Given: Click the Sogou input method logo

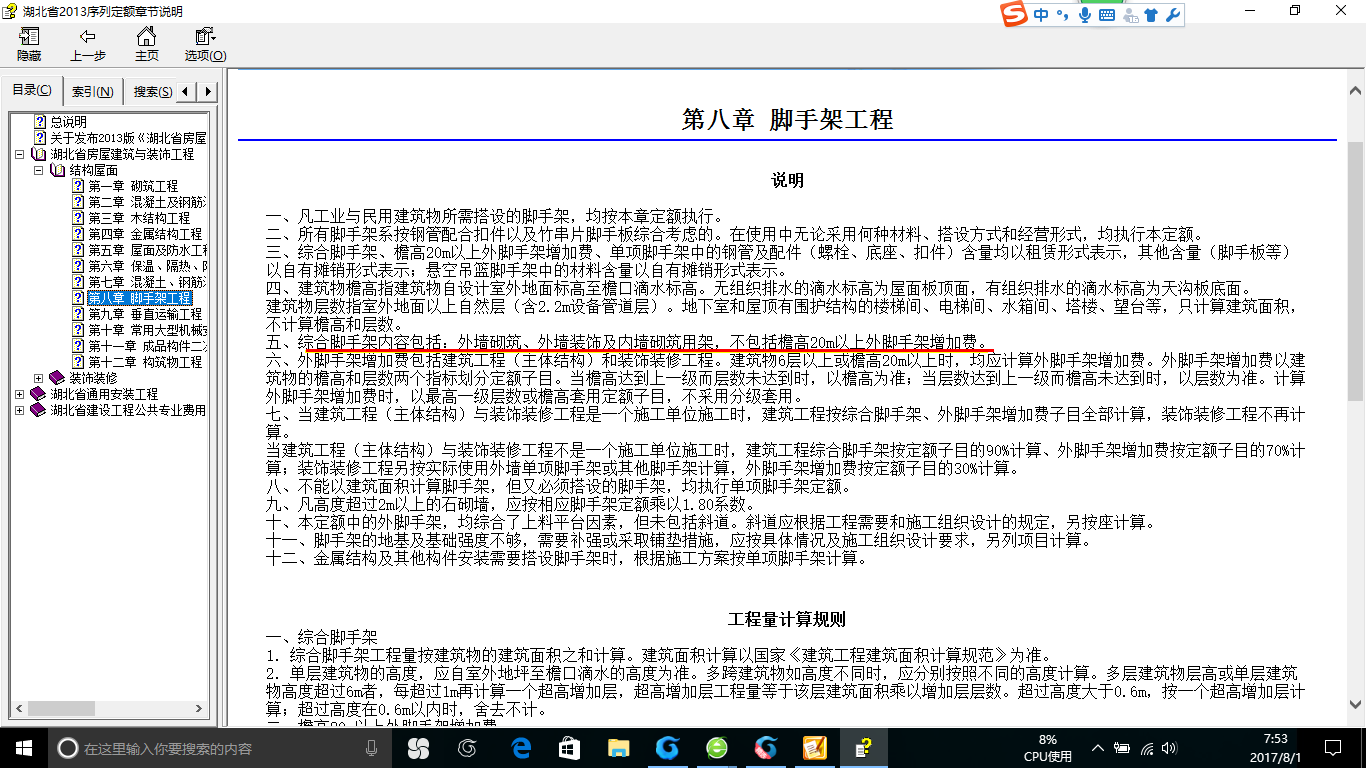Looking at the screenshot, I should (x=1016, y=15).
